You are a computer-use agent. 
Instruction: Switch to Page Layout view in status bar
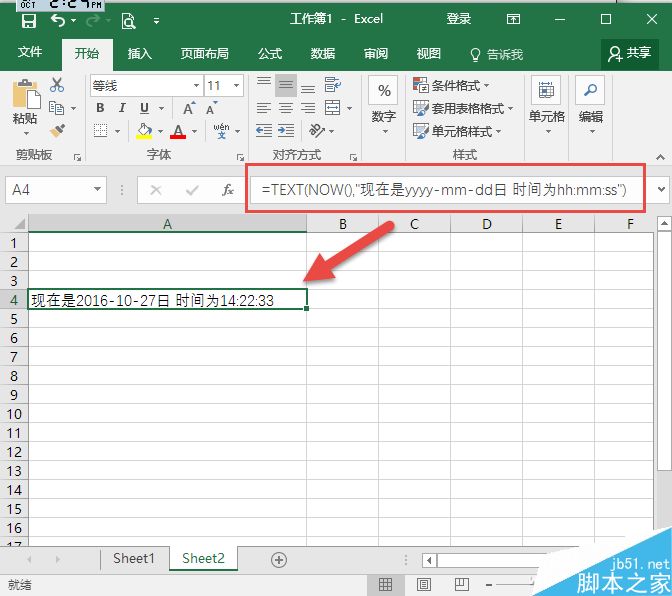pyautogui.click(x=424, y=584)
